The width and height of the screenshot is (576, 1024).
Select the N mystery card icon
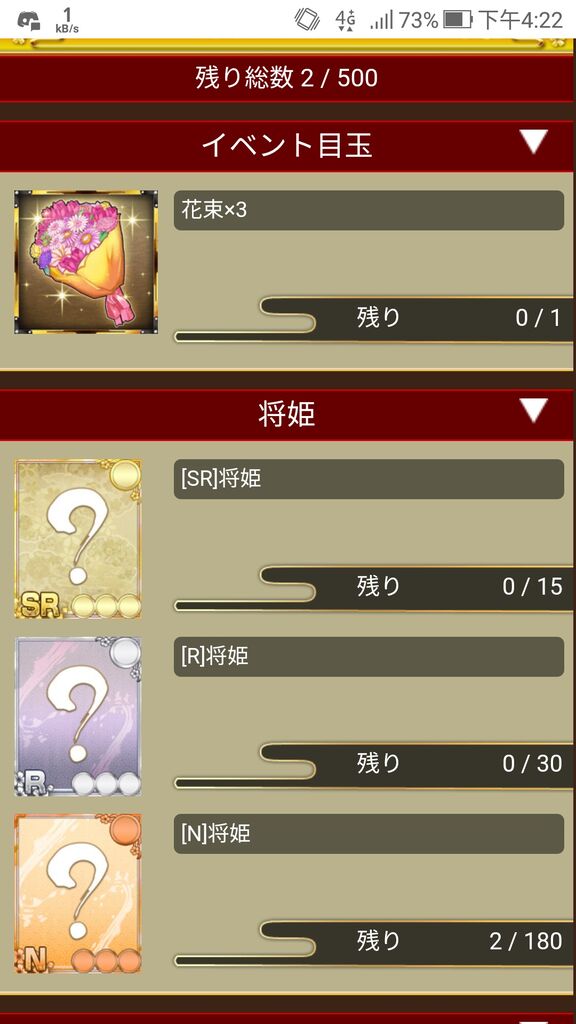click(x=78, y=893)
